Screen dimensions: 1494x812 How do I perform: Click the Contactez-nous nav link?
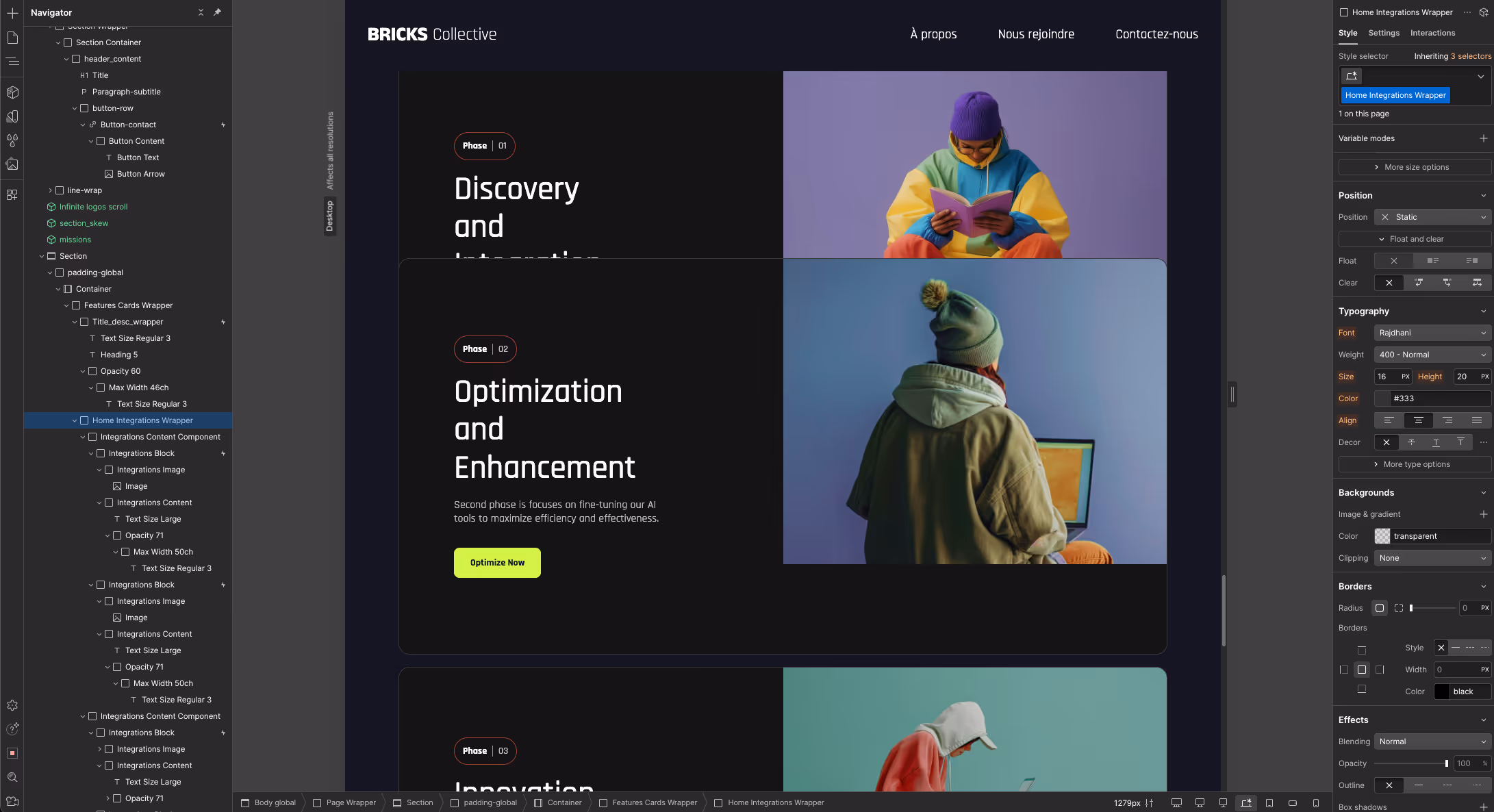pos(1156,34)
